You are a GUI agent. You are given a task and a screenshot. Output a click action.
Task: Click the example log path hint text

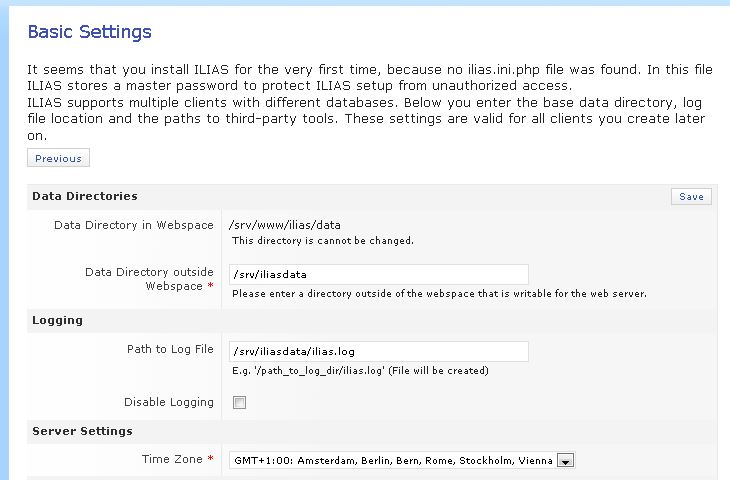(359, 371)
